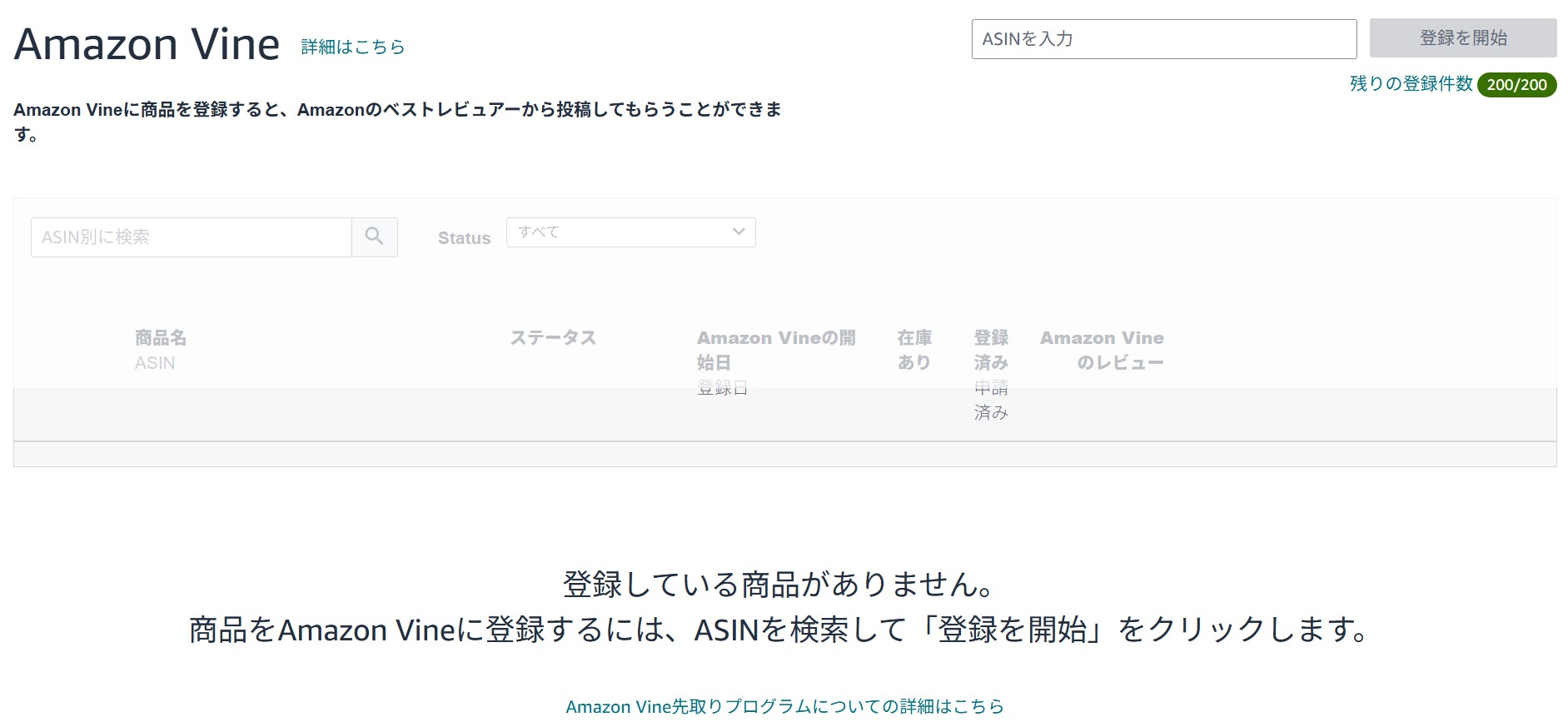Screen dimensions: 1568x727
Task: Click the ASIN別に検索 search field
Action: coord(192,237)
